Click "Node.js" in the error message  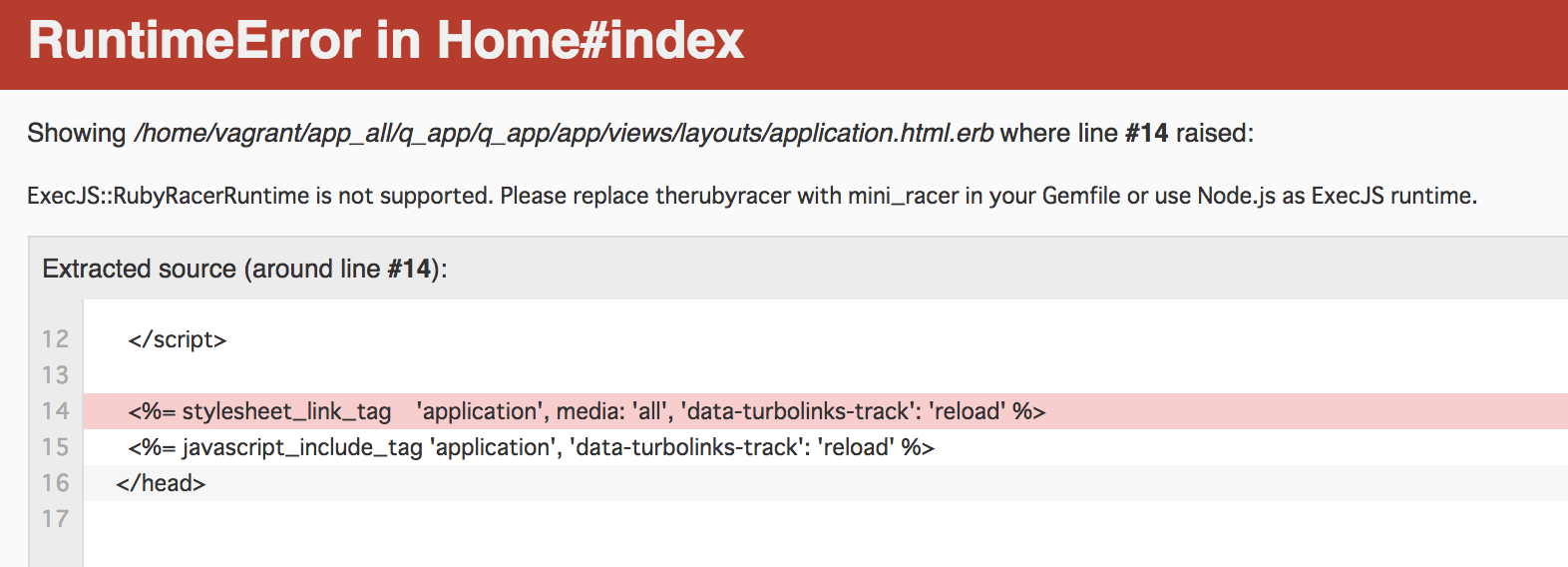[x=1236, y=196]
